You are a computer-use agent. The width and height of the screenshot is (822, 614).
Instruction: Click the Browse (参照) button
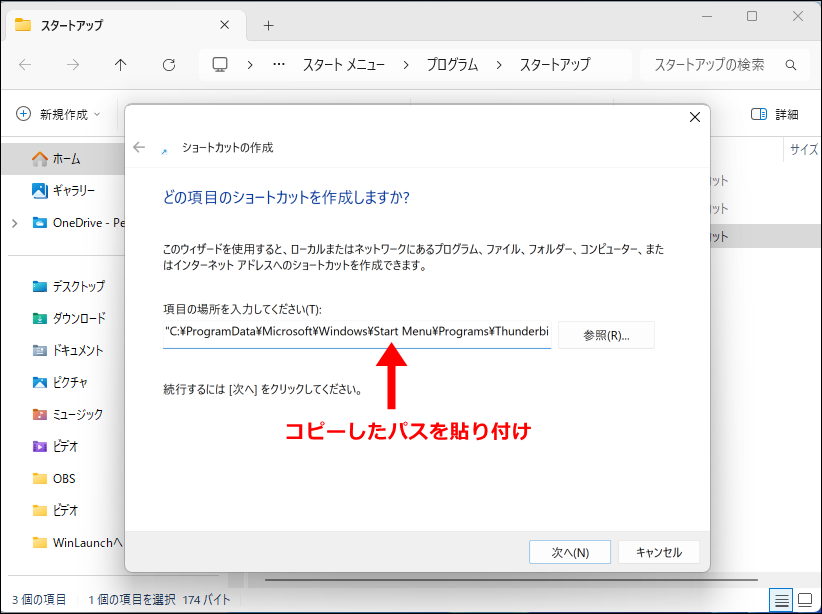point(606,335)
